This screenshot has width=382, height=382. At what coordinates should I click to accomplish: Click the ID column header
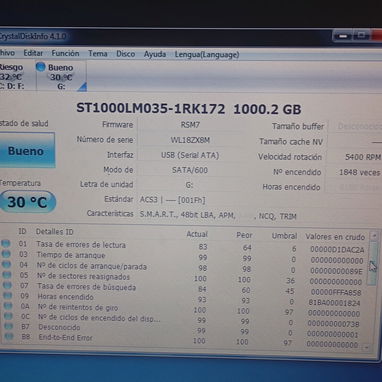tap(22, 231)
